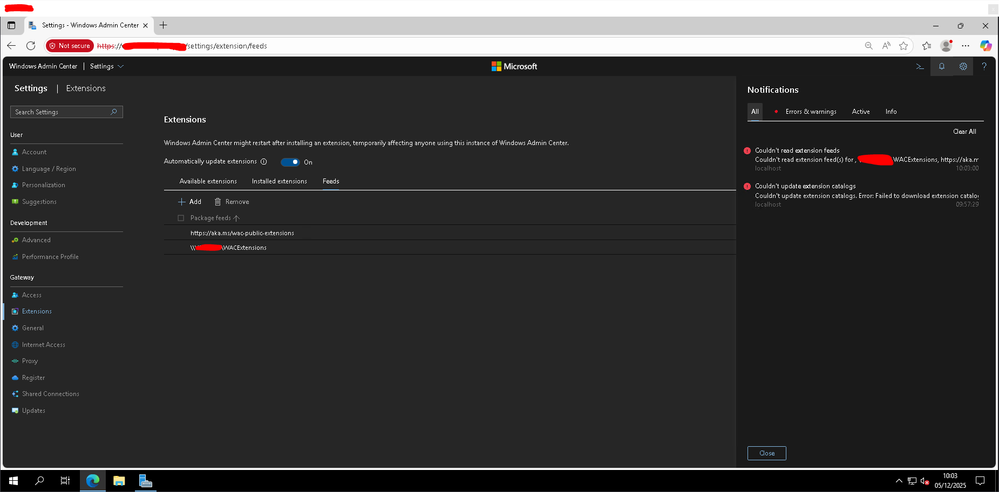Screen dimensions: 999x492
Task: Open Task View from taskbar
Action: pyautogui.click(x=65, y=481)
